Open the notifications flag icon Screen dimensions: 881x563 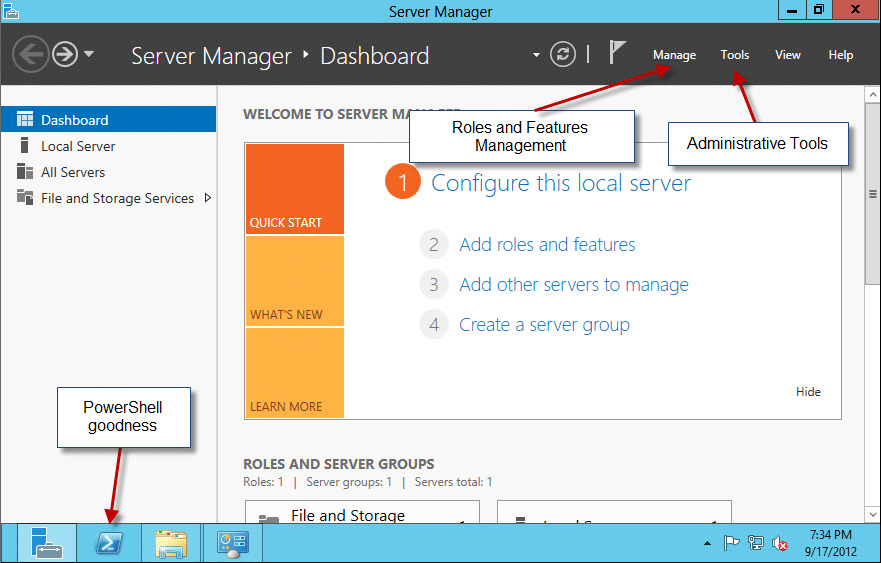click(618, 54)
